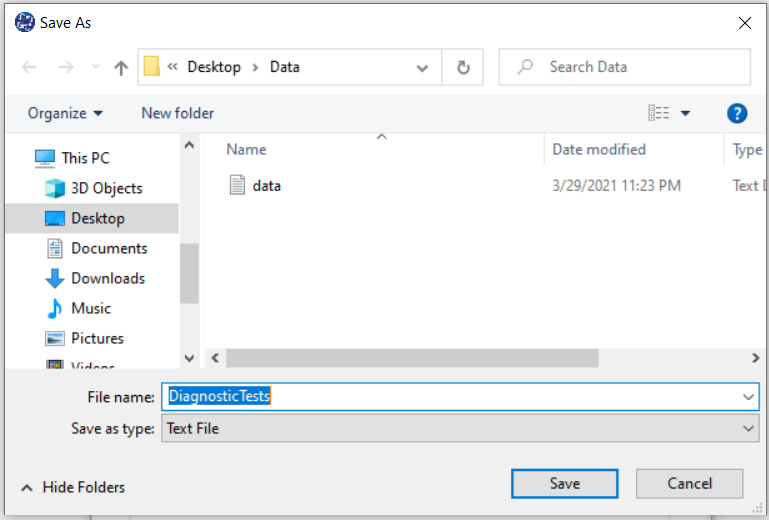This screenshot has height=520, width=769.
Task: Open the Organize menu
Action: (x=65, y=113)
